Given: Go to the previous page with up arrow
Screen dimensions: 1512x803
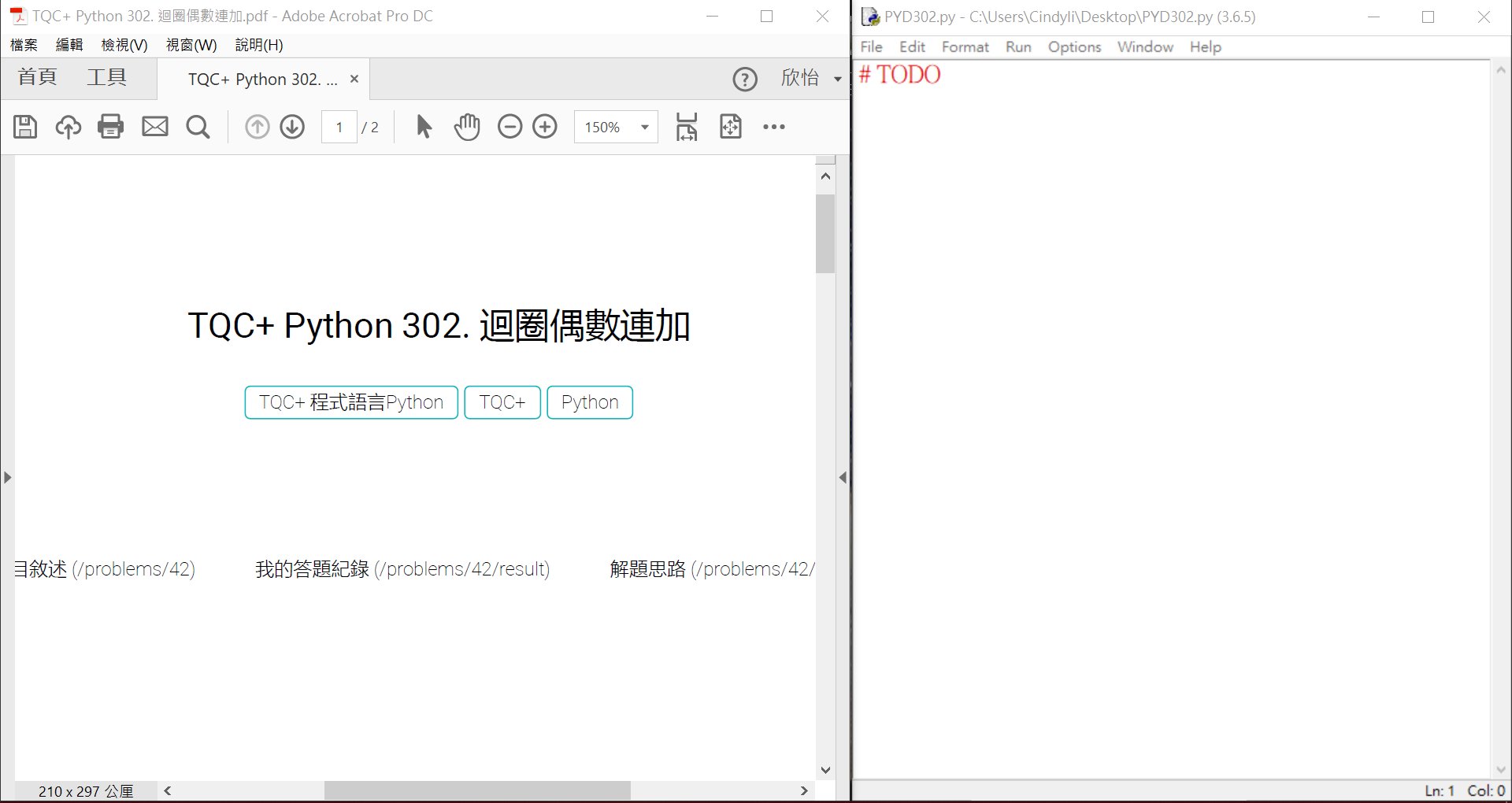Looking at the screenshot, I should tap(257, 127).
